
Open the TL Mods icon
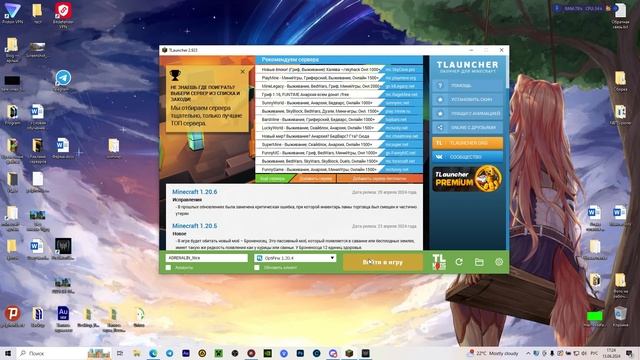tap(439, 262)
